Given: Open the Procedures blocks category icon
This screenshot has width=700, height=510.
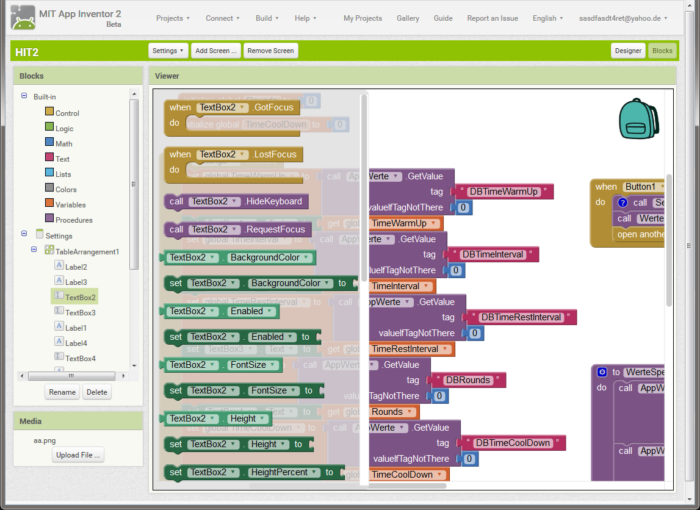Looking at the screenshot, I should (49, 218).
